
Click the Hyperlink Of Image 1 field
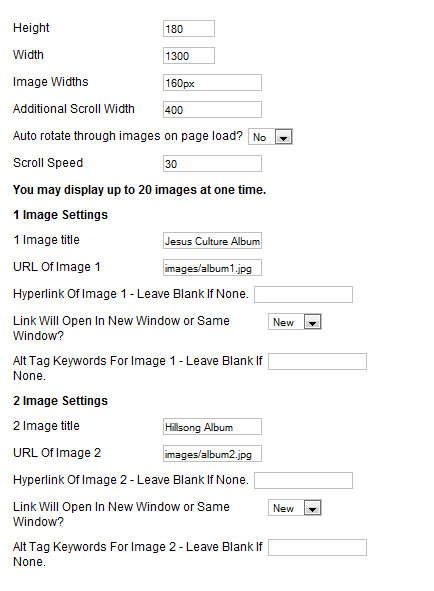[x=303, y=294]
